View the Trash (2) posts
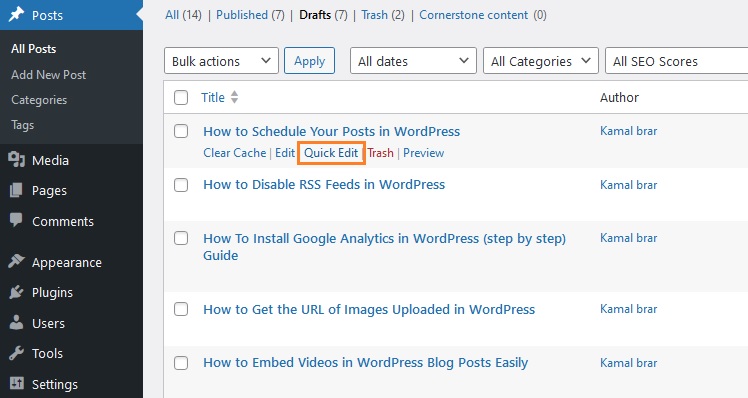The image size is (748, 398). coord(383,15)
